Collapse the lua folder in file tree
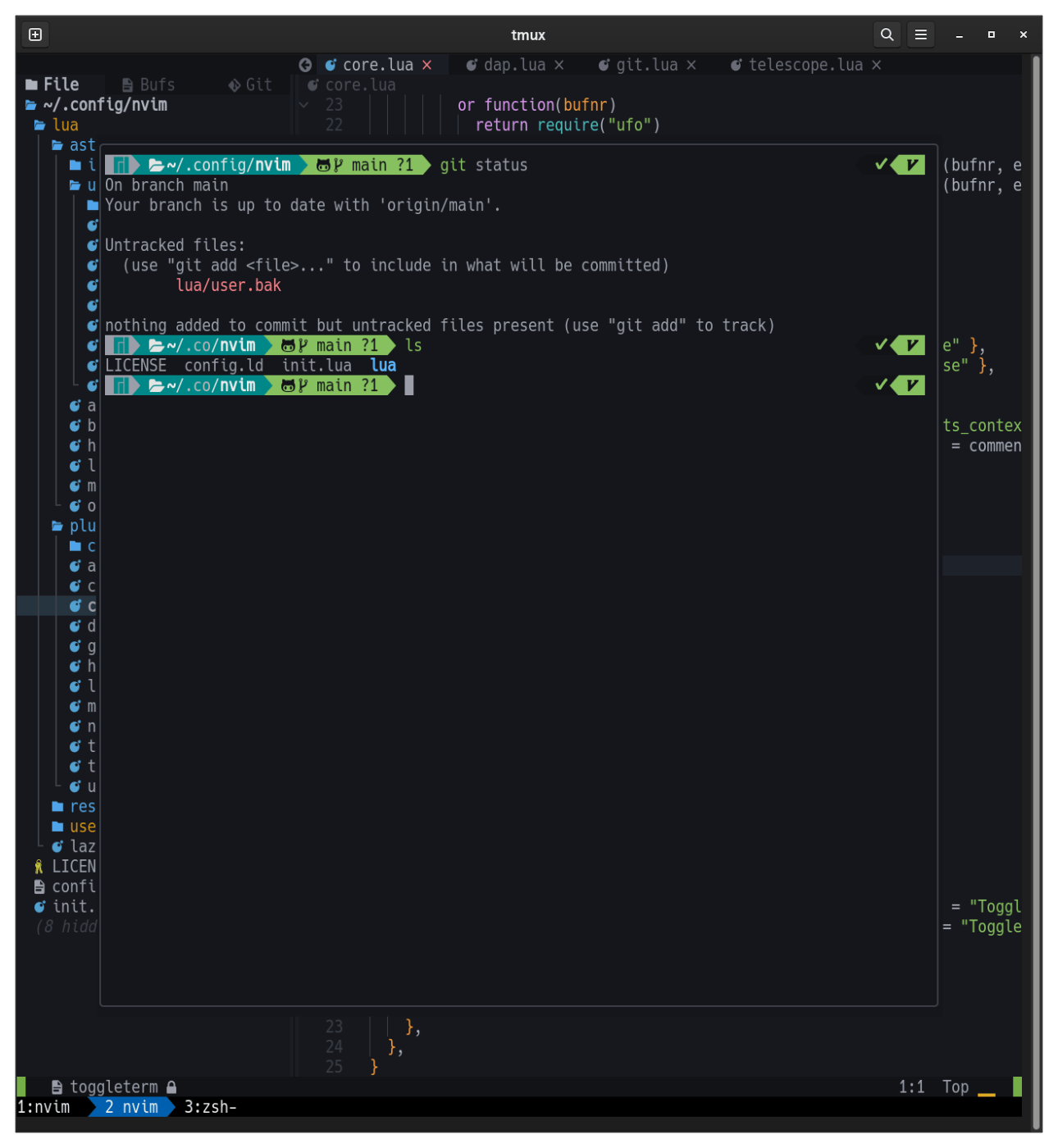Viewport: 1058px width, 1148px height. pyautogui.click(x=57, y=125)
